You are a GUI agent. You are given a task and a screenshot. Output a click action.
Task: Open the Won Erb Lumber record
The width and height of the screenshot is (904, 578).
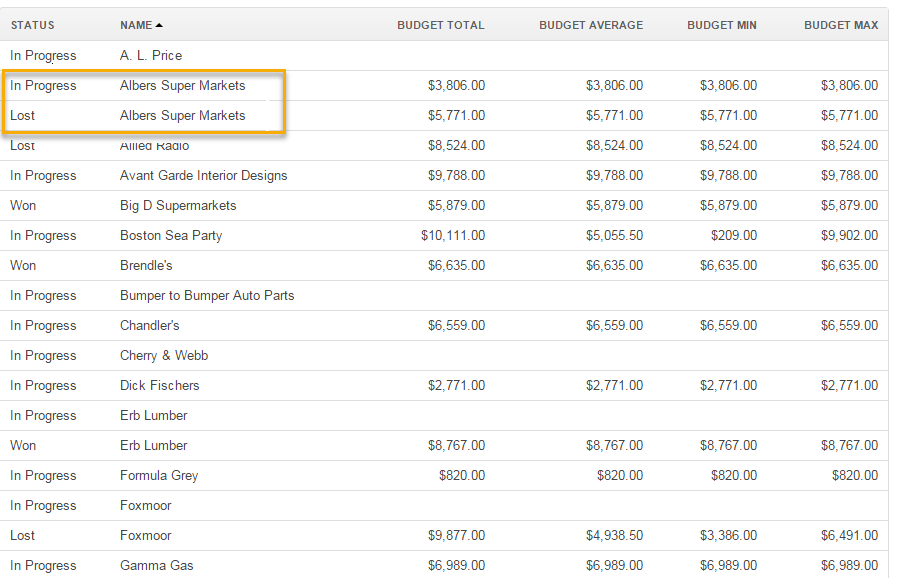click(152, 445)
